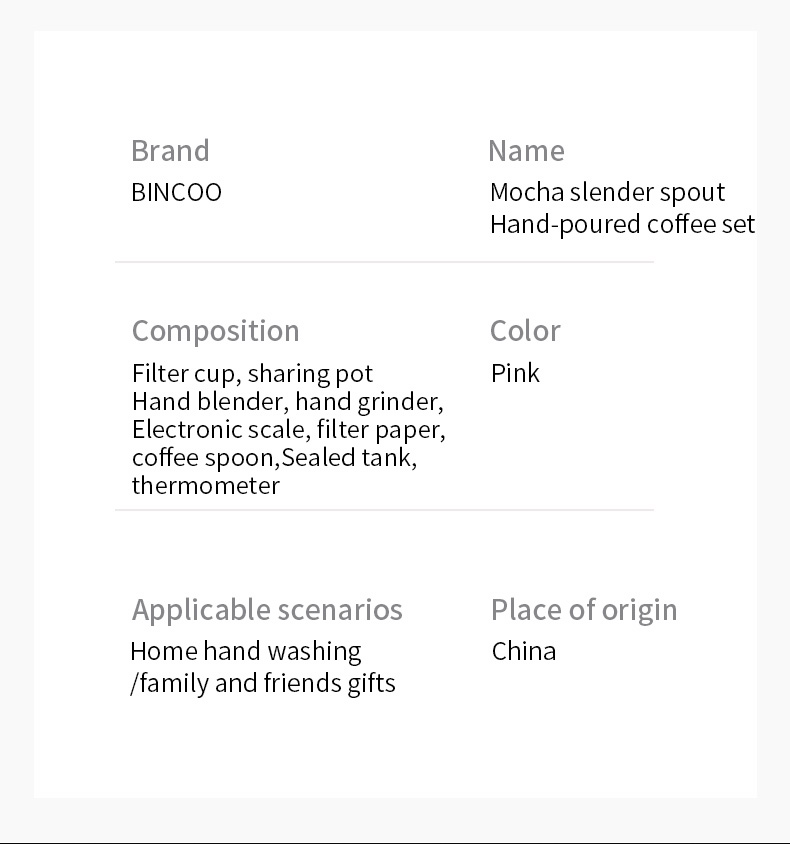Click the Applicable scenarios heading

tap(267, 610)
